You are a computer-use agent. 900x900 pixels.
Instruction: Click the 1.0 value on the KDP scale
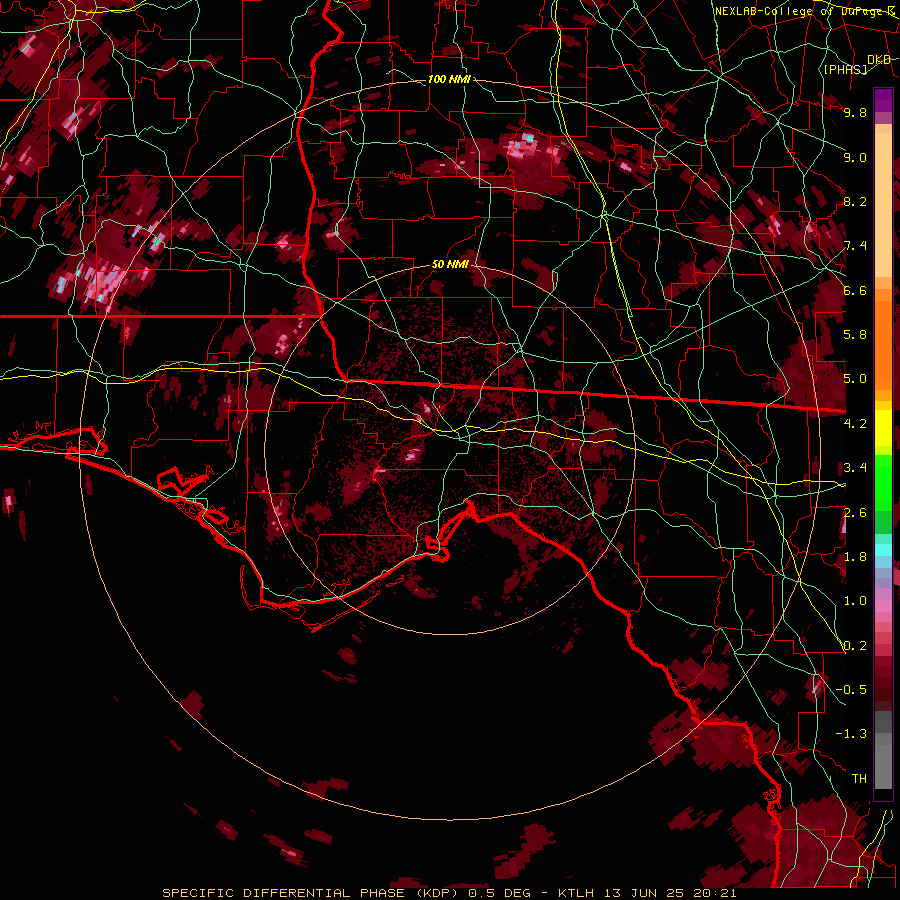(x=855, y=601)
